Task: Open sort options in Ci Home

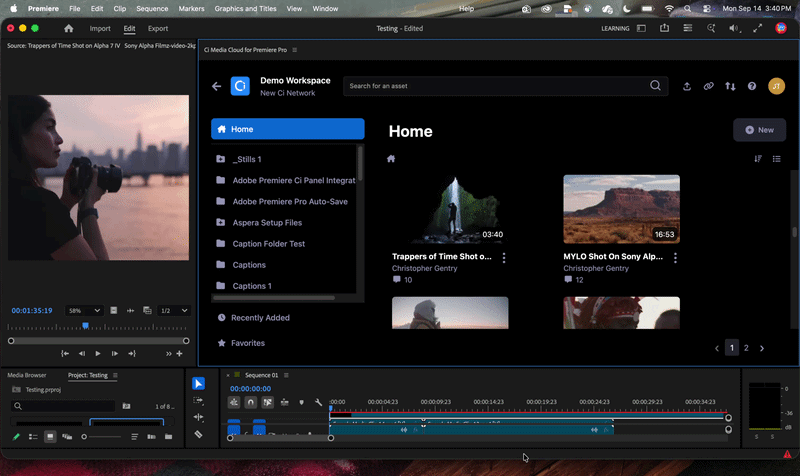Action: coord(758,159)
